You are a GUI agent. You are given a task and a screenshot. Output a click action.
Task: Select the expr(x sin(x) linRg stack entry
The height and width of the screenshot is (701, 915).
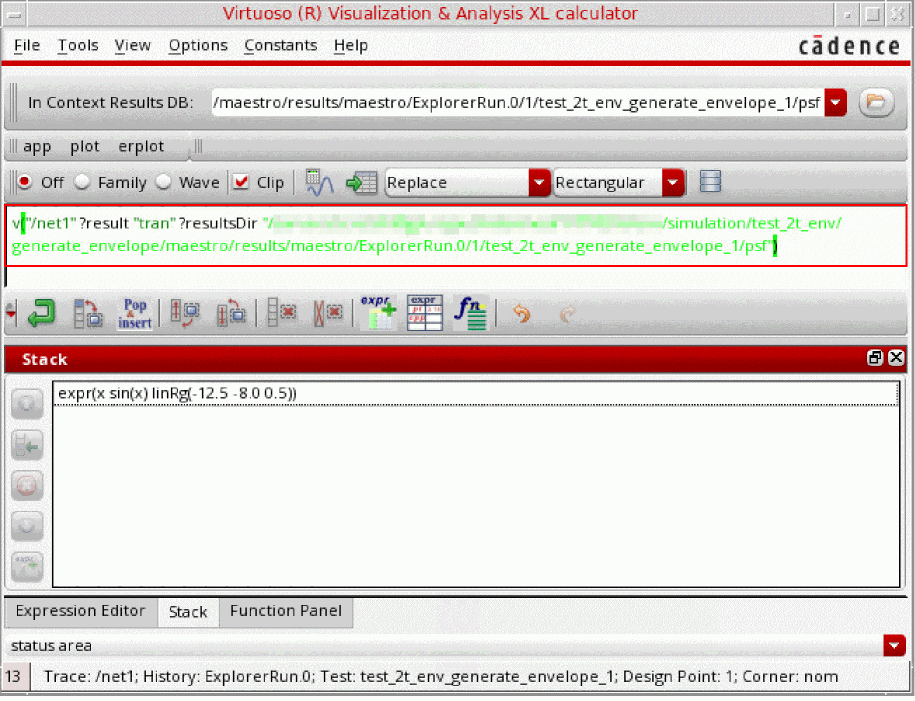[476, 393]
